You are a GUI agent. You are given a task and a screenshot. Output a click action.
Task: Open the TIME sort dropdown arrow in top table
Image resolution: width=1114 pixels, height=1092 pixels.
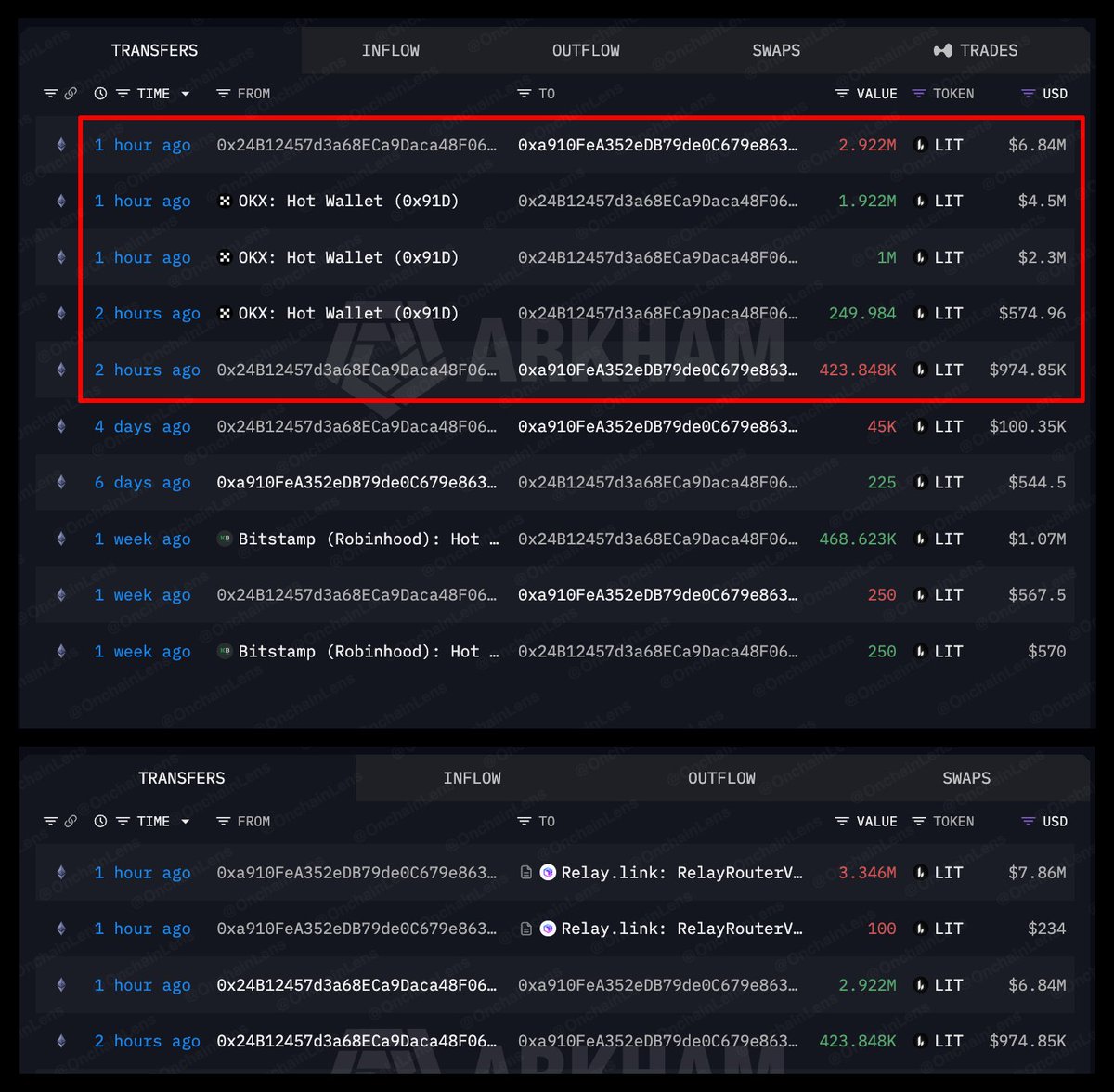coord(186,94)
